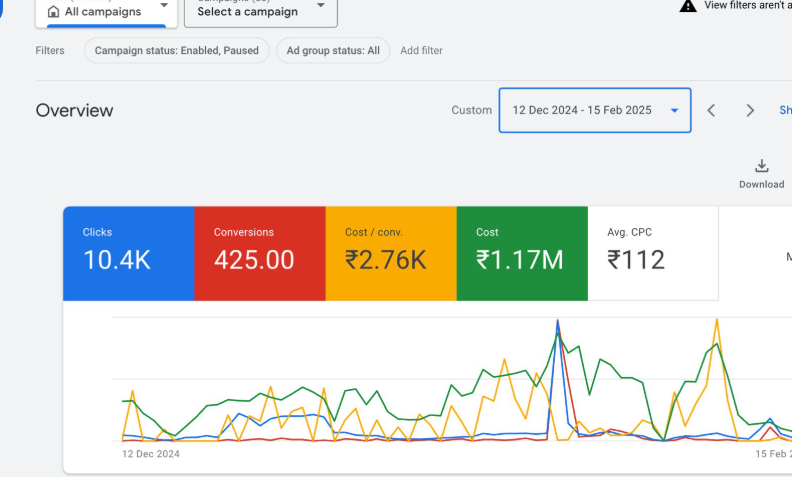Click the warning triangle icon

pyautogui.click(x=688, y=6)
